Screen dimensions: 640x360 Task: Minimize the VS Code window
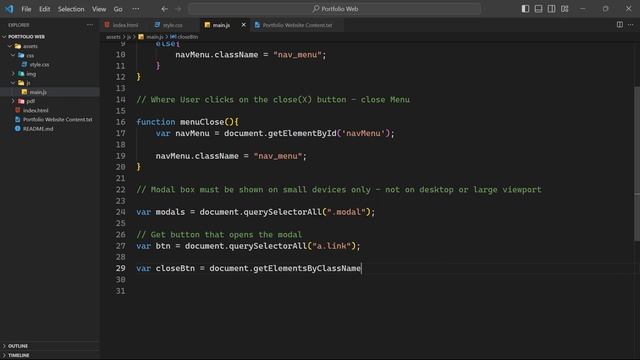point(583,9)
